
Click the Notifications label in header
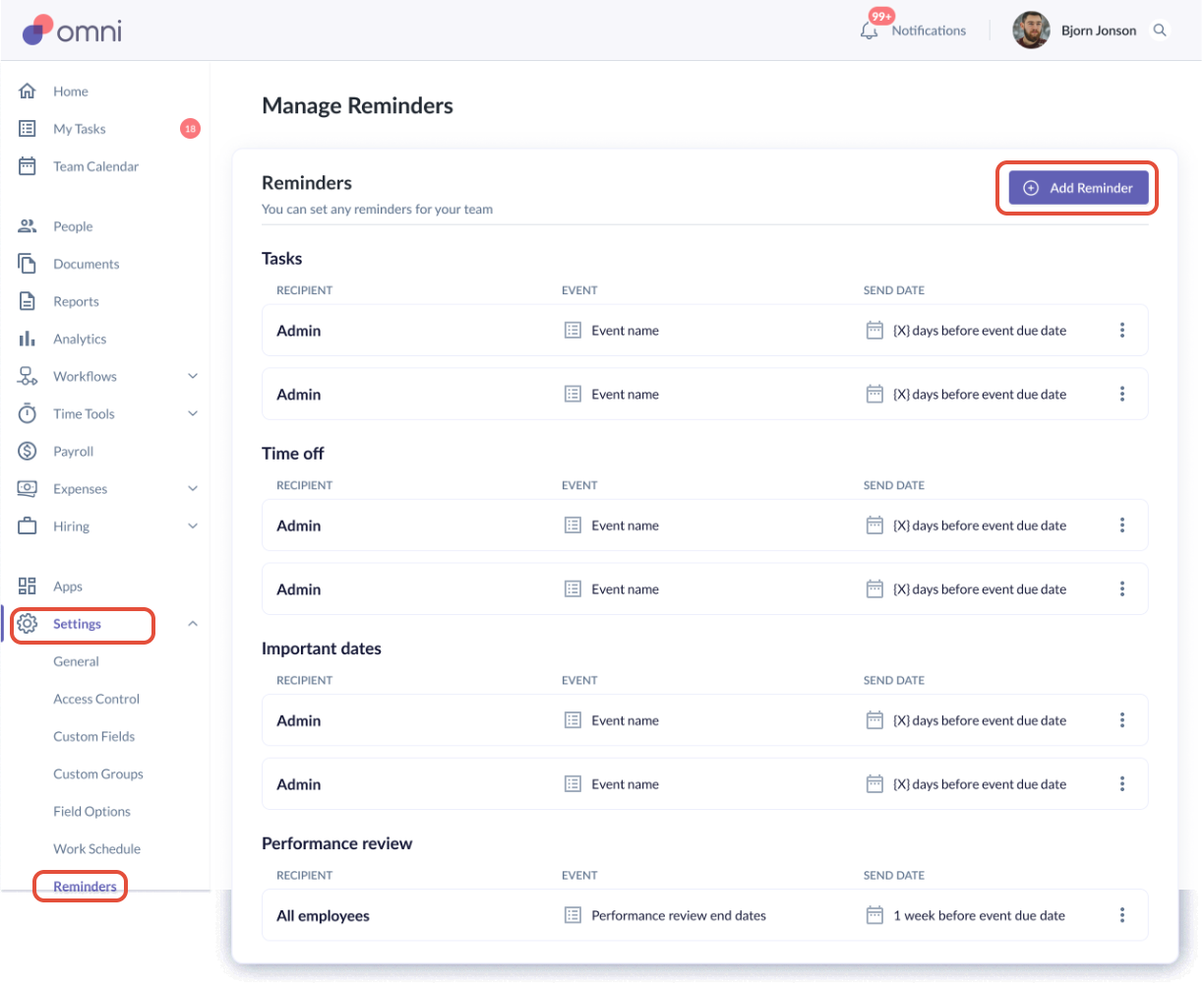(x=929, y=31)
